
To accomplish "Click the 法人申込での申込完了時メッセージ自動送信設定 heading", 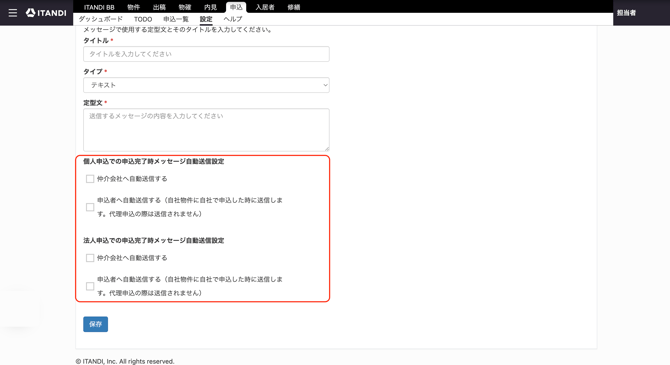I will pyautogui.click(x=153, y=240).
